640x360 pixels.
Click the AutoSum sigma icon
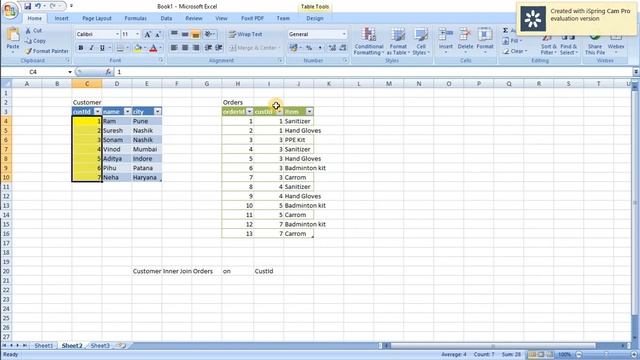[505, 31]
